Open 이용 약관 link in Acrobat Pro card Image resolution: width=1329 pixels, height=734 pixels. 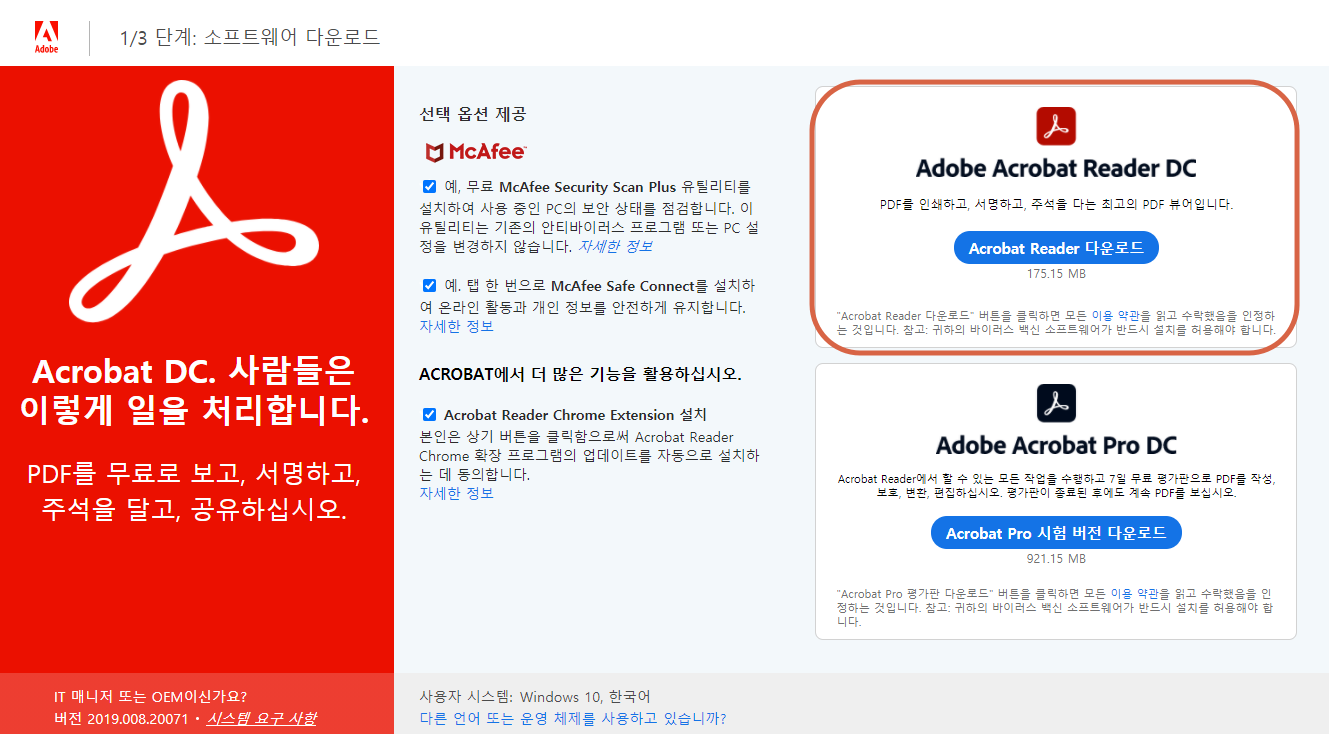click(1133, 594)
